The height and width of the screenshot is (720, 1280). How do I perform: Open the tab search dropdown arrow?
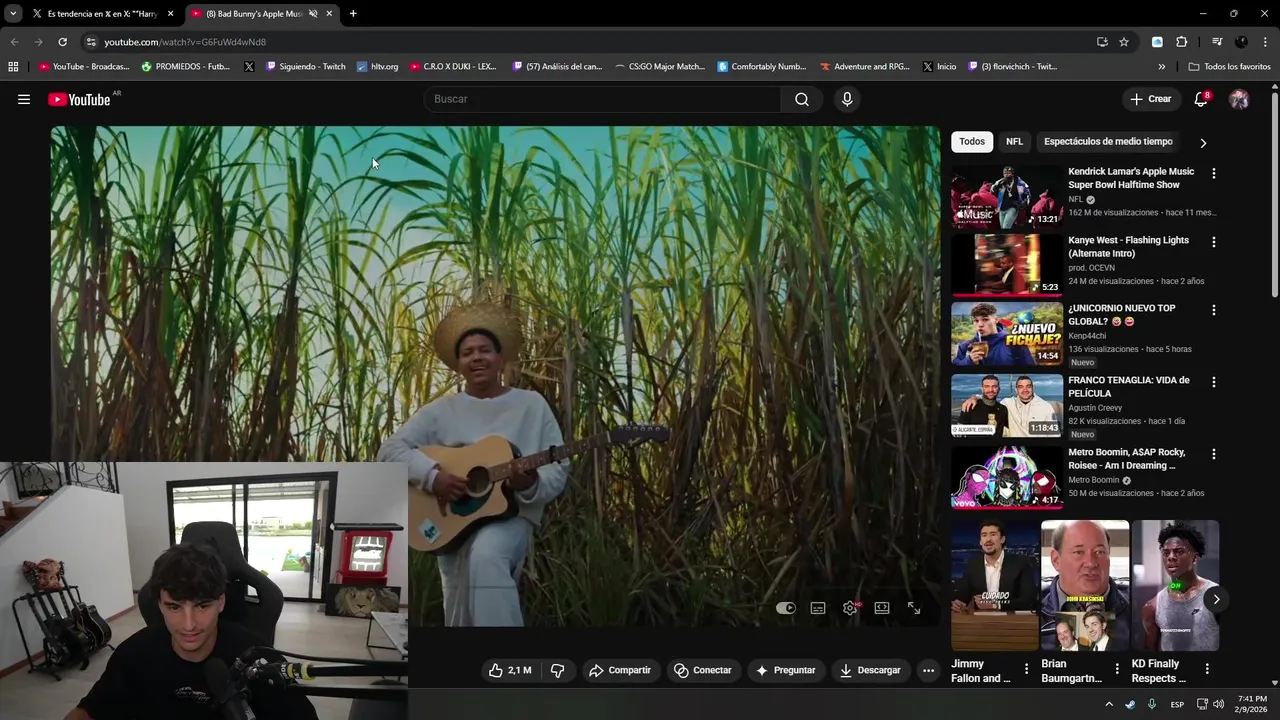(x=13, y=14)
